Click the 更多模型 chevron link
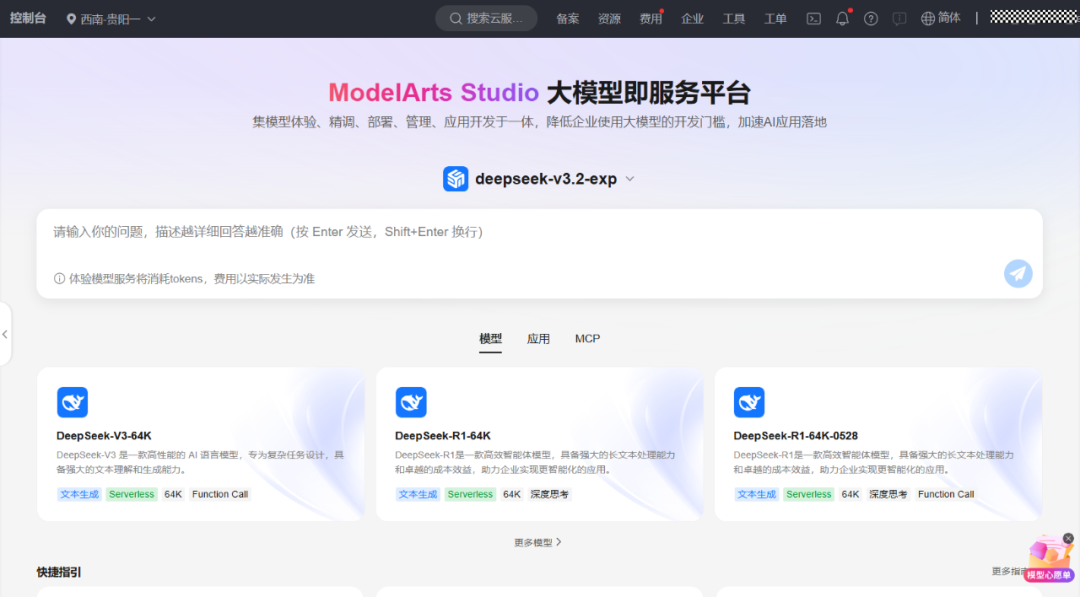Screen dimensions: 1080x597 pos(537,543)
